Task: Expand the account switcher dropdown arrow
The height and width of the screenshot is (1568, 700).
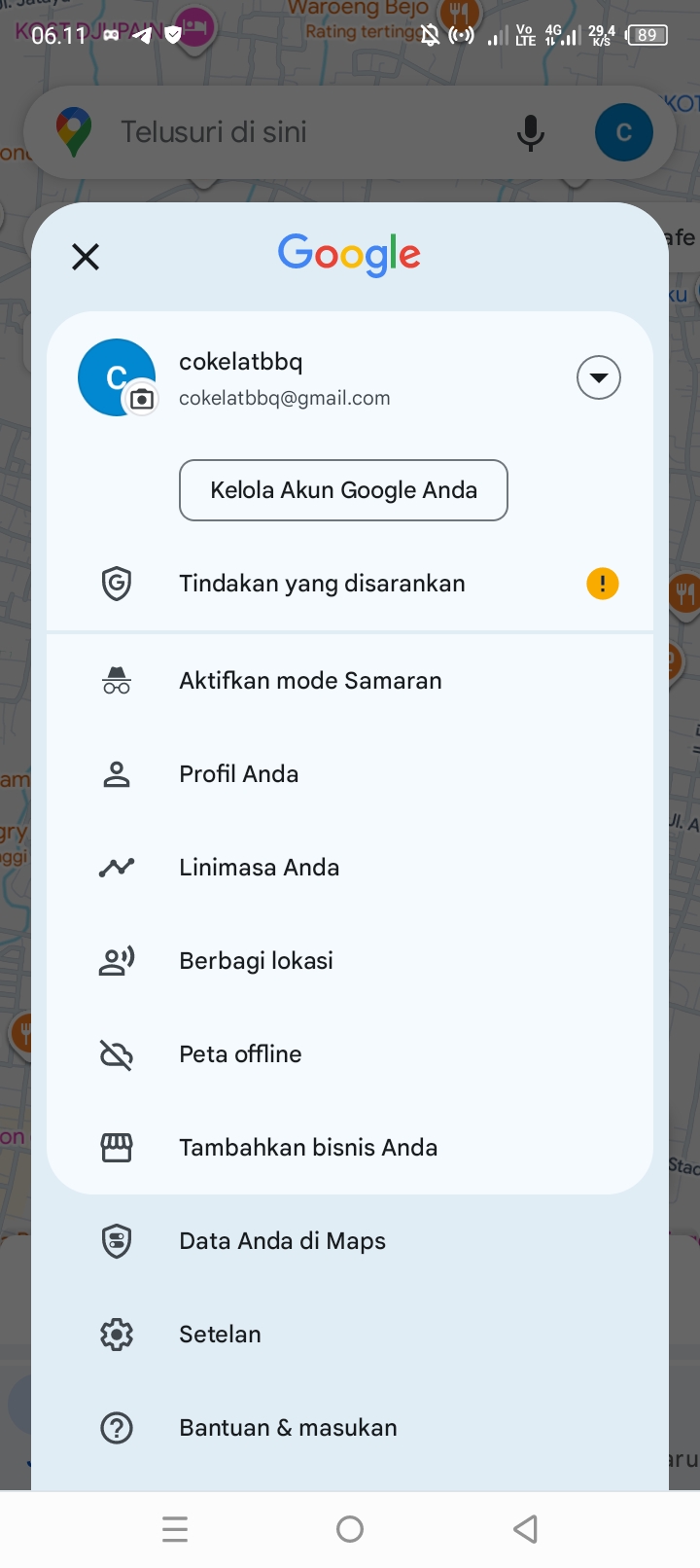Action: coord(599,377)
